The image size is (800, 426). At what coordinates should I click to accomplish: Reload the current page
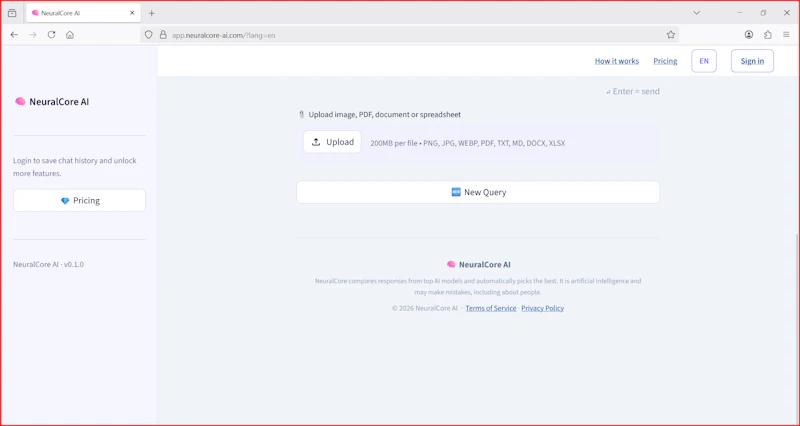(52, 35)
